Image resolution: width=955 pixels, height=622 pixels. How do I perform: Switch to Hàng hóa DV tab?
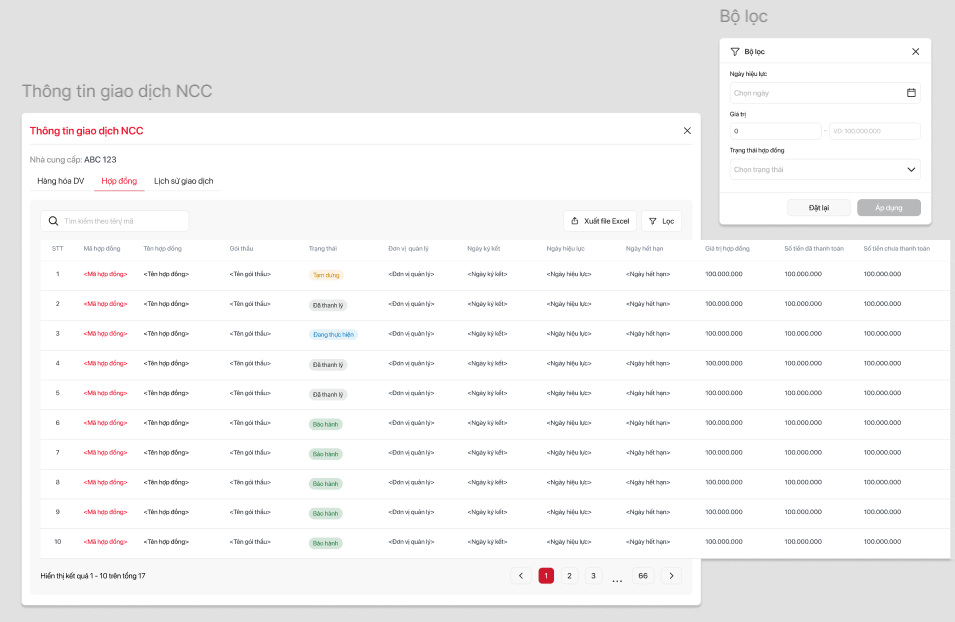61,181
